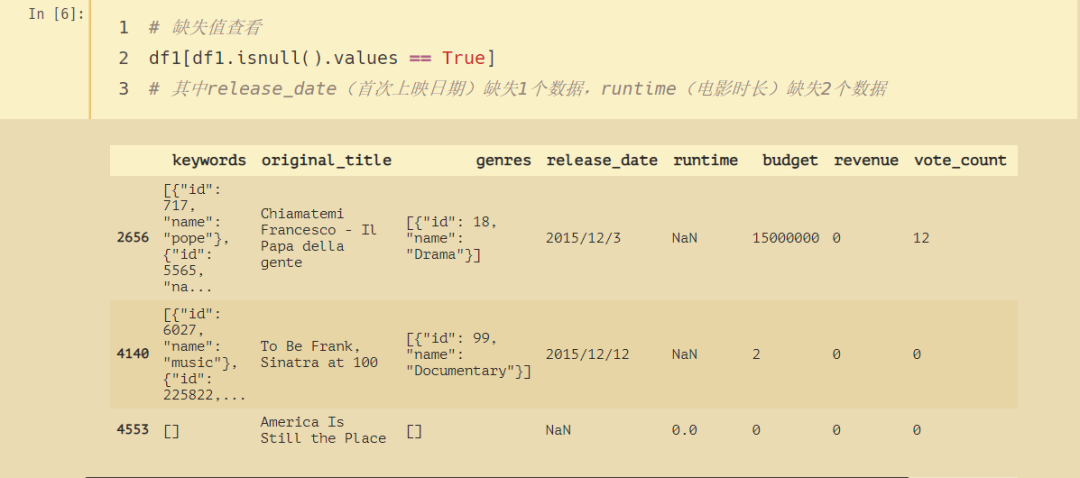Viewport: 1080px width, 478px height.
Task: Click the revenue column header
Action: pyautogui.click(x=866, y=160)
